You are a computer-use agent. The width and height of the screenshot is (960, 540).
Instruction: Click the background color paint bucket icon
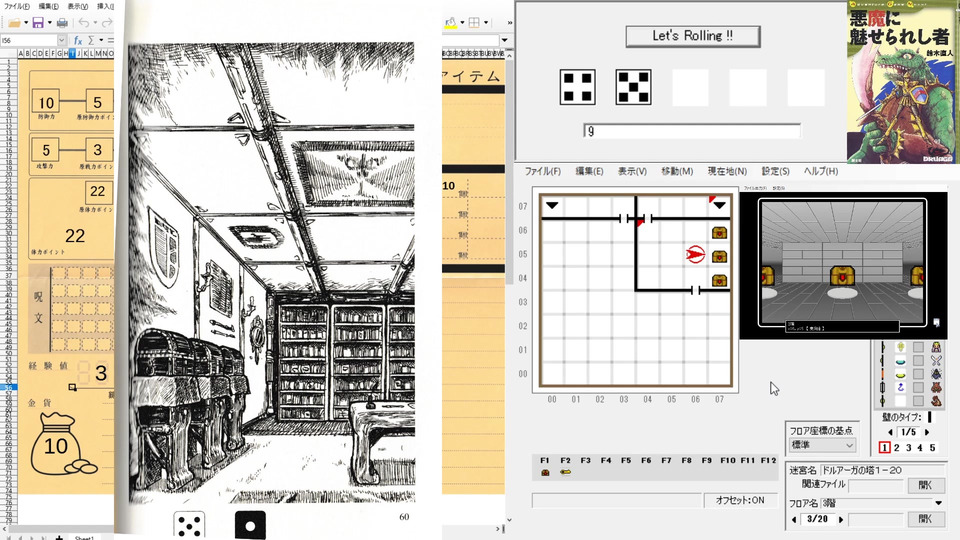coord(451,23)
